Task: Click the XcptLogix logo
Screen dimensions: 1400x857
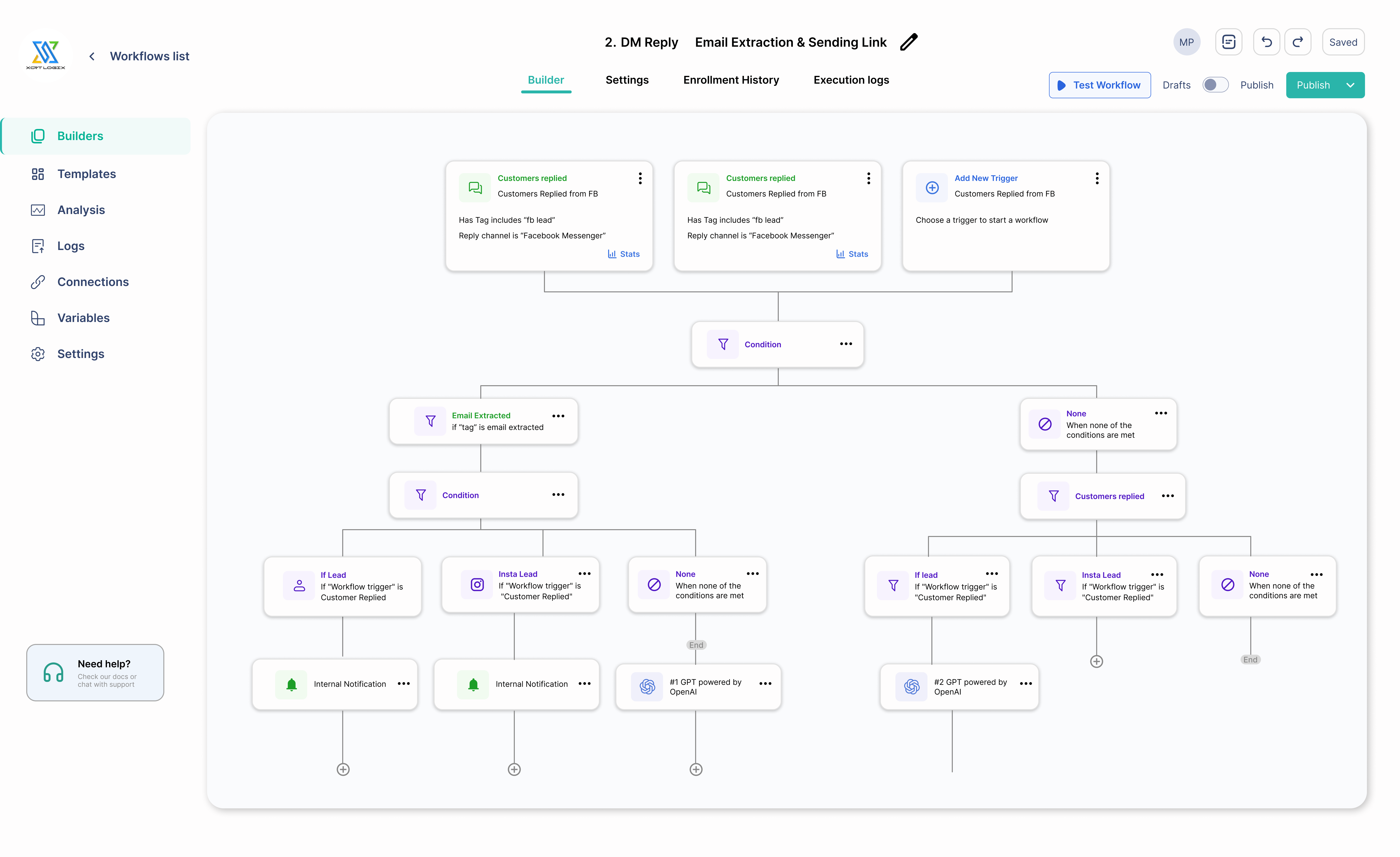Action: [45, 55]
